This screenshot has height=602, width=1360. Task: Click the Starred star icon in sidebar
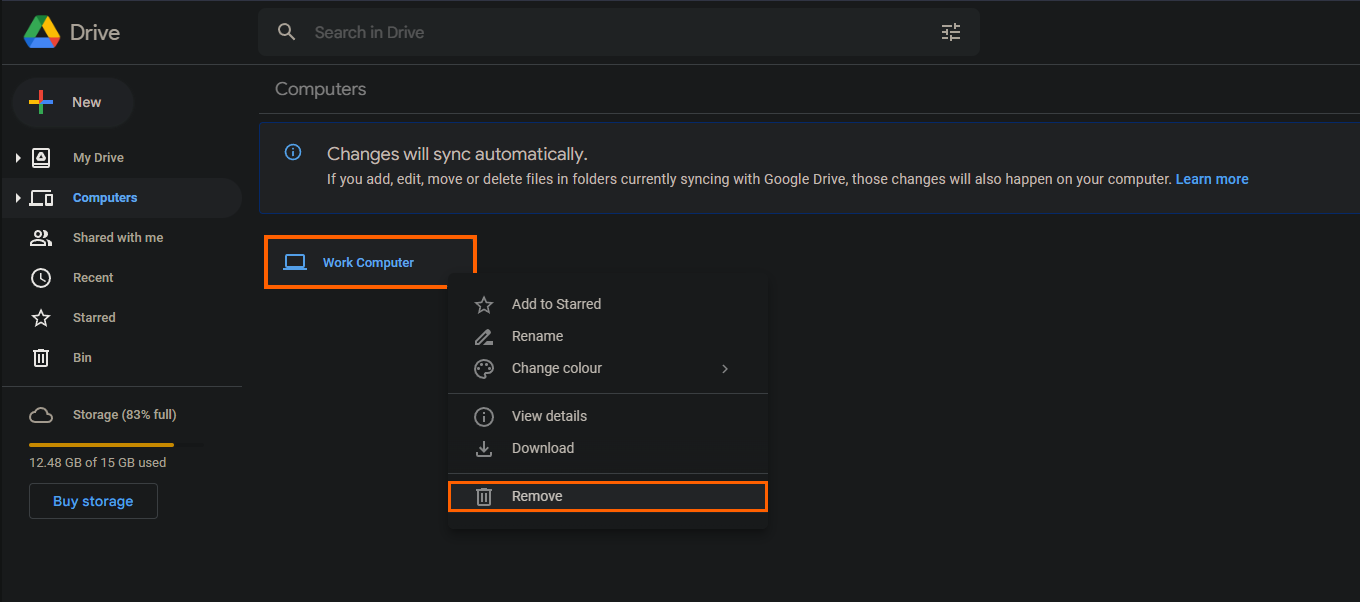tap(41, 318)
